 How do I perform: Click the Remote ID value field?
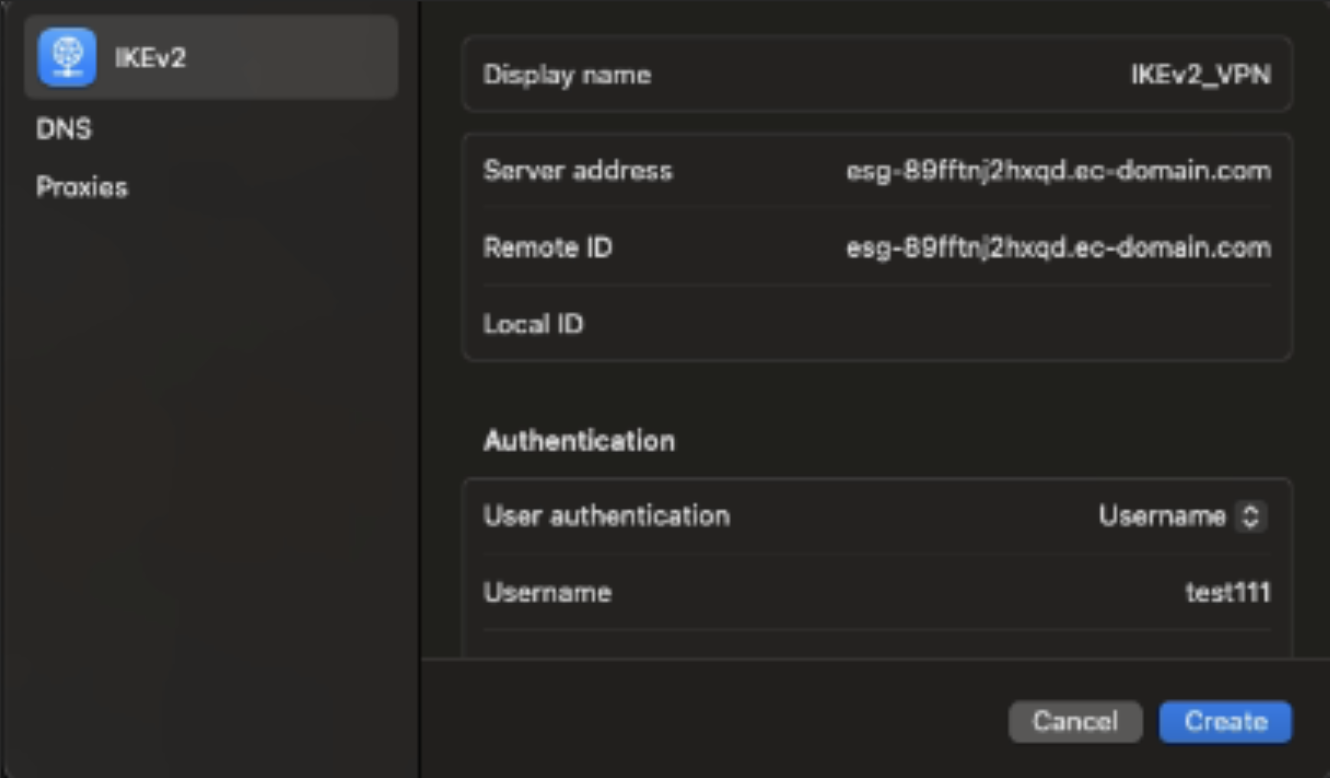pos(1058,248)
